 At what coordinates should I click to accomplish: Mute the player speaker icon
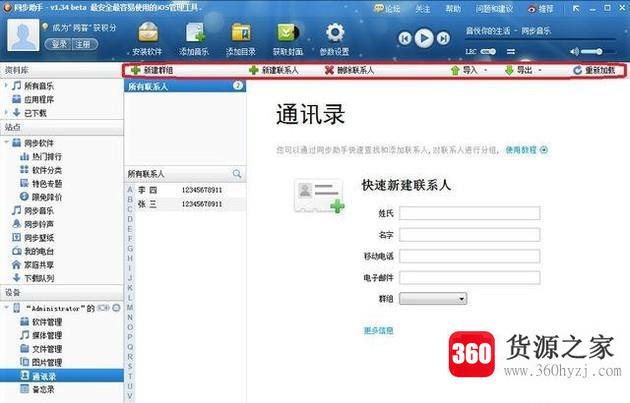click(x=575, y=51)
